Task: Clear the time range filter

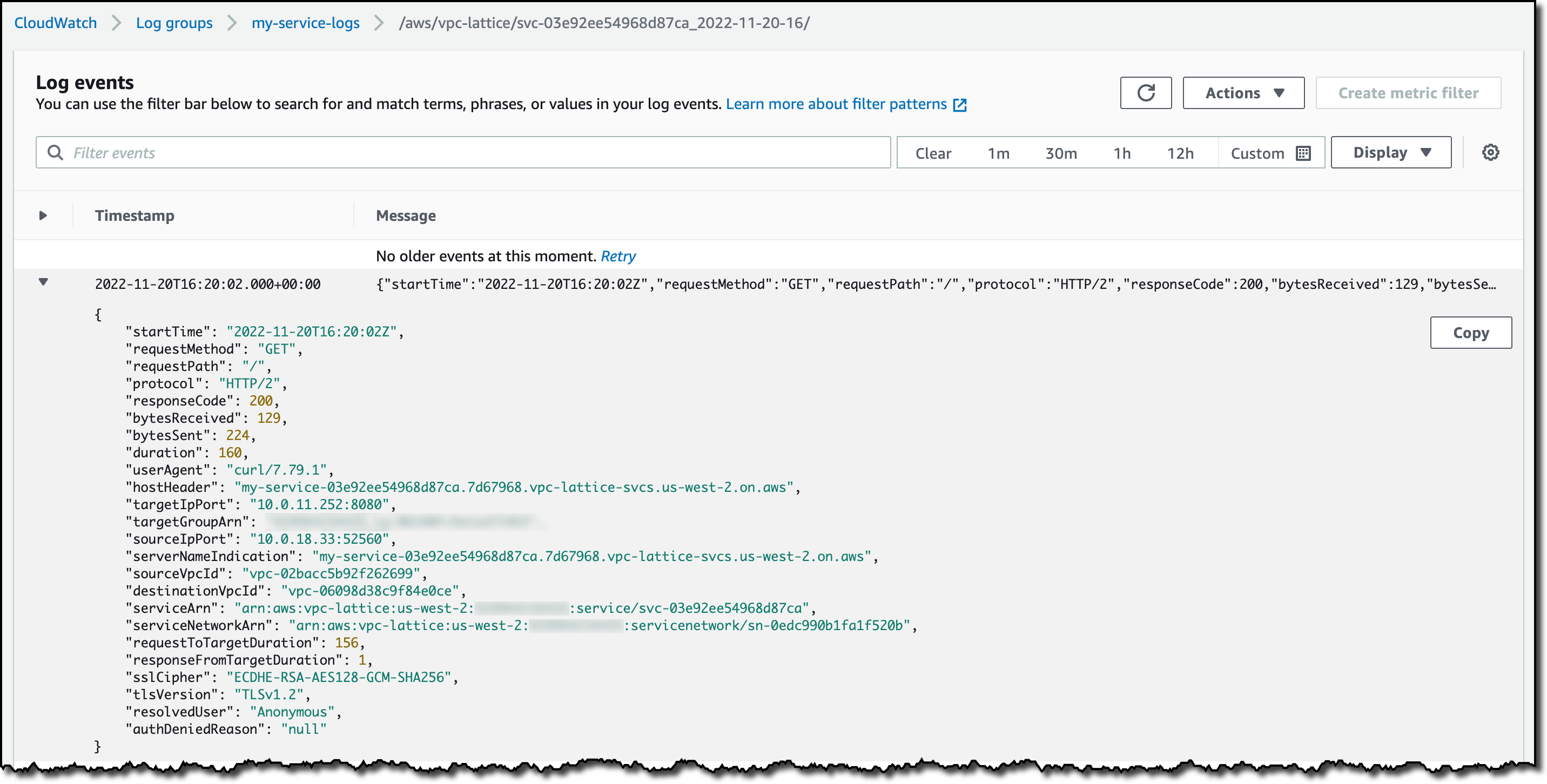Action: tap(933, 154)
